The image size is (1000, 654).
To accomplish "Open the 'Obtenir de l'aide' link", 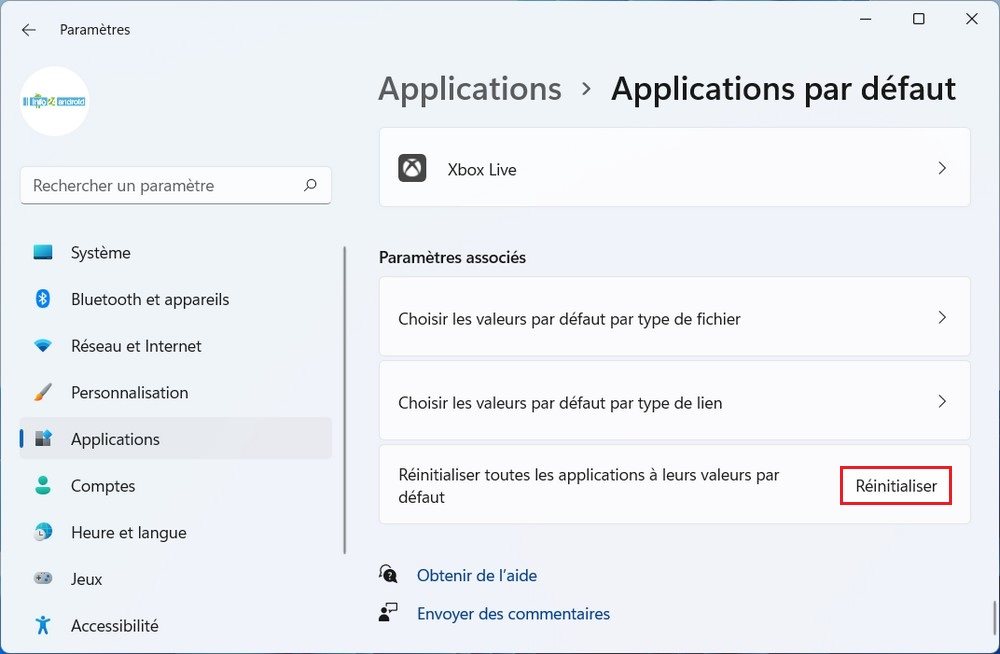I will (x=476, y=575).
